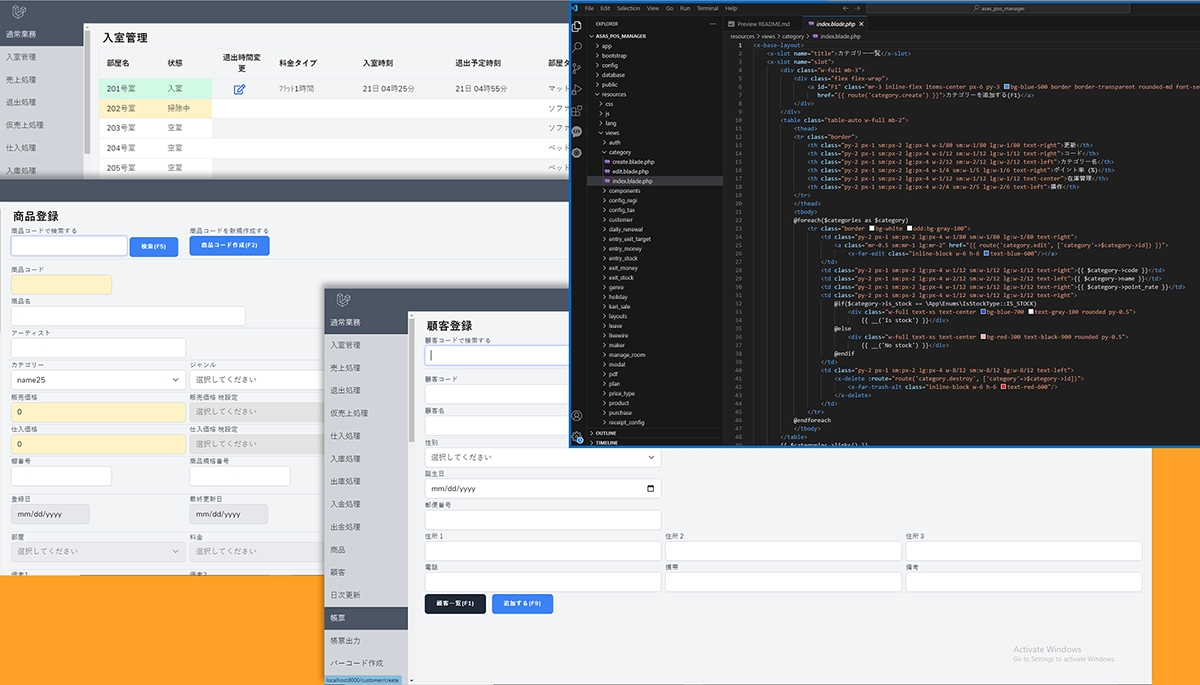Open Search in VS Code activity bar
This screenshot has width=1200, height=685.
click(x=579, y=46)
